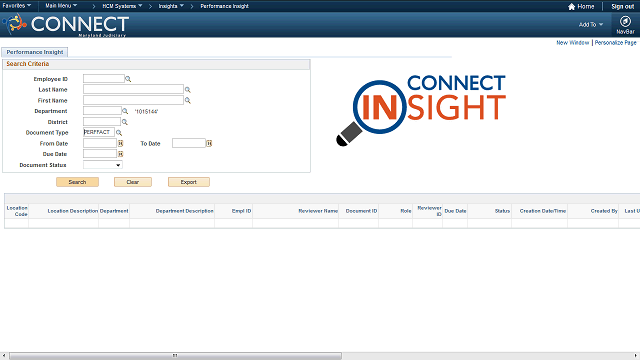Viewport: 640px width, 360px height.
Task: Open First Name lookup magnifier
Action: 188,100
